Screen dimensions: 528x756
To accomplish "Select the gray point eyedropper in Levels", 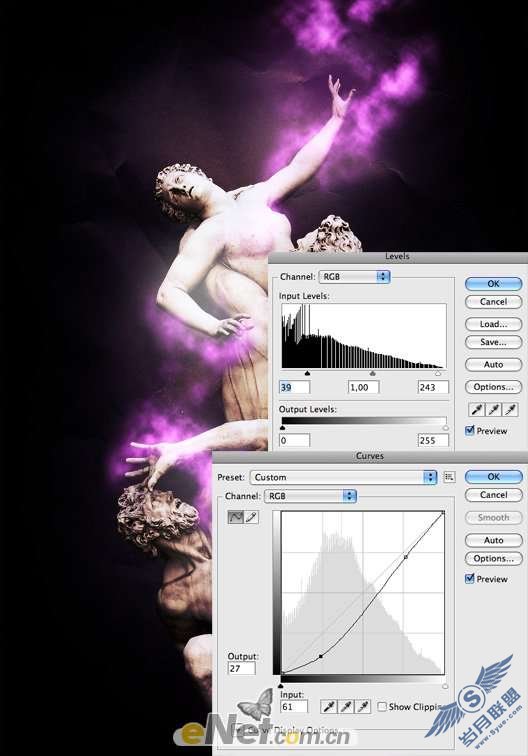I will coord(494,410).
